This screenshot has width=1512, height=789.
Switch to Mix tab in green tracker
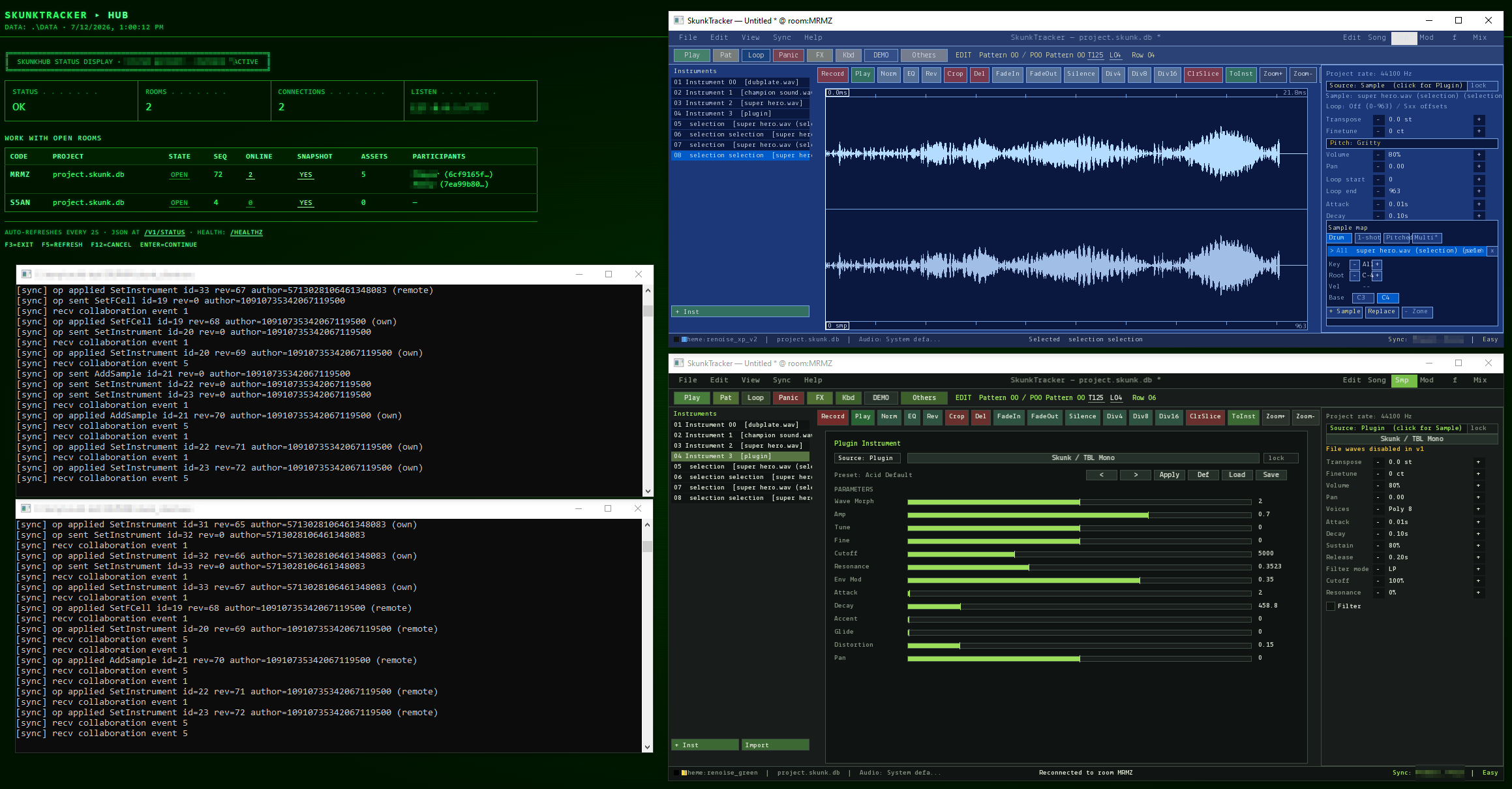pos(1479,380)
